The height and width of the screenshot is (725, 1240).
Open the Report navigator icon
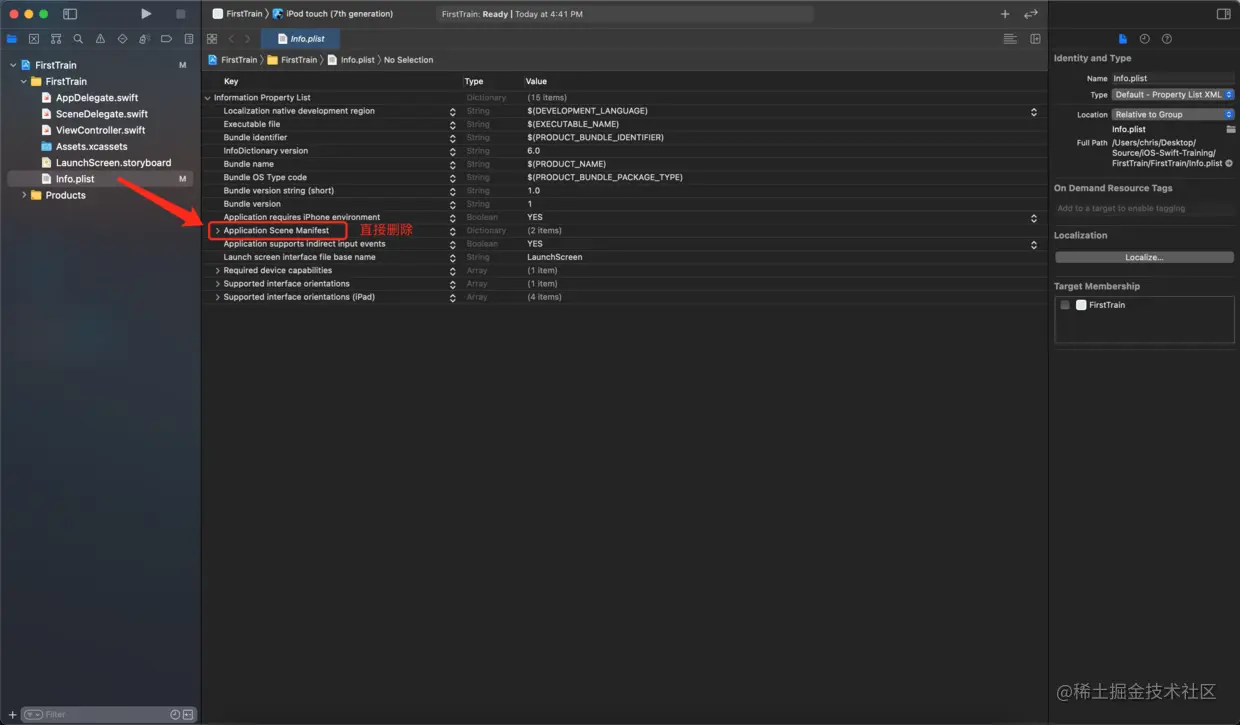188,38
